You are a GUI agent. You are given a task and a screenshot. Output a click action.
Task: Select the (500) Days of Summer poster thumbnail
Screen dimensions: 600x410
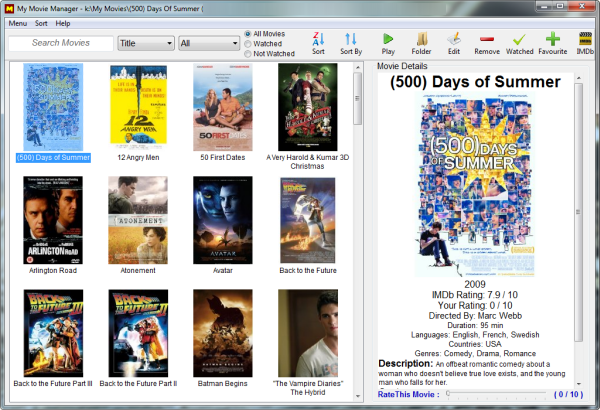53,107
